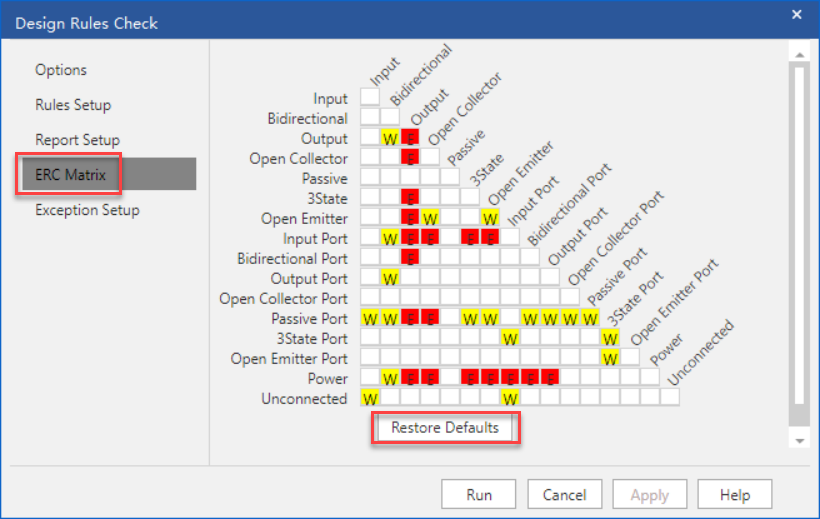Click Cancel to dismiss the dialog

pos(564,494)
